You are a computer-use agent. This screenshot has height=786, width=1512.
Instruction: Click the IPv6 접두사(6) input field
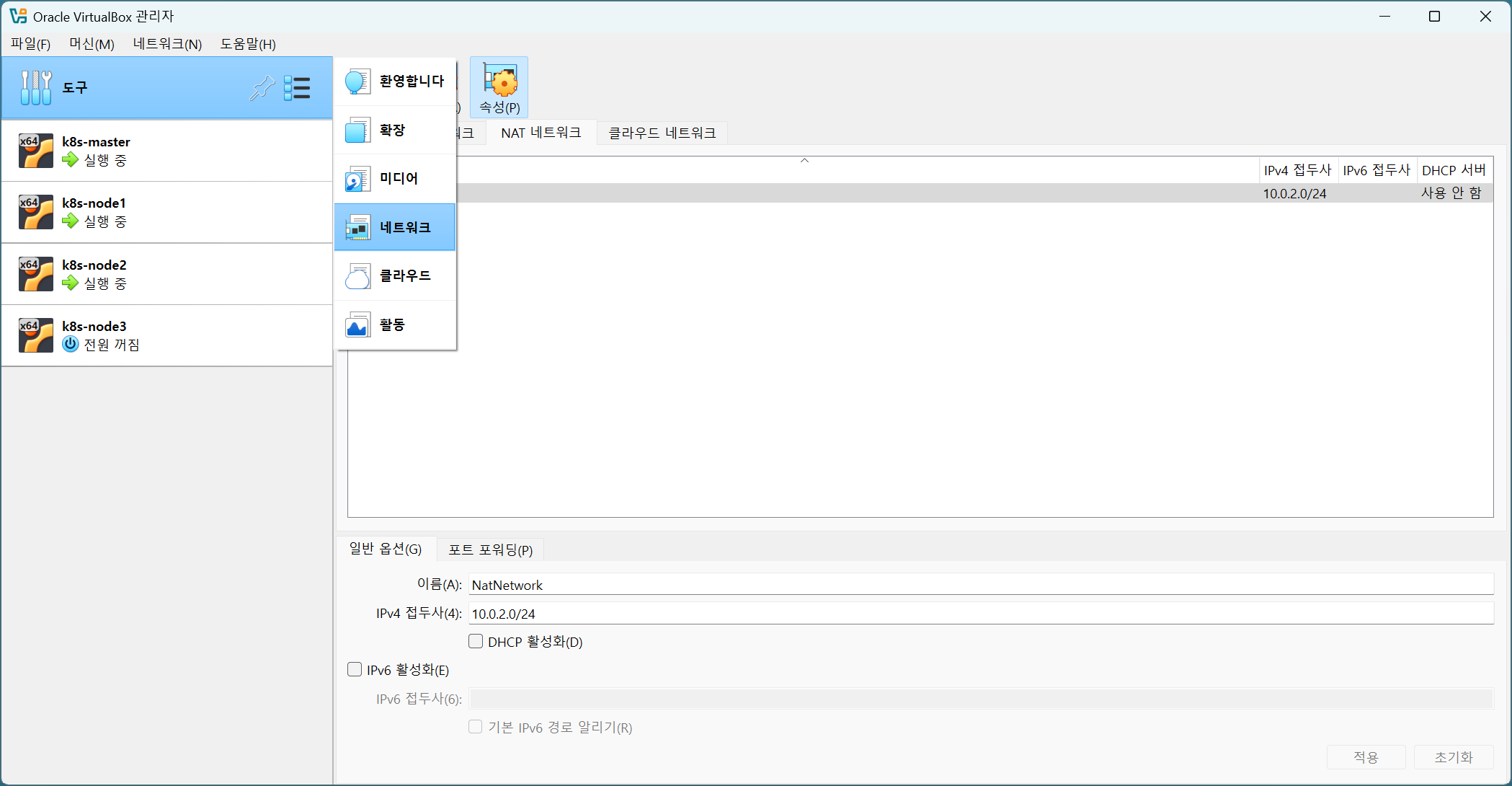(981, 698)
